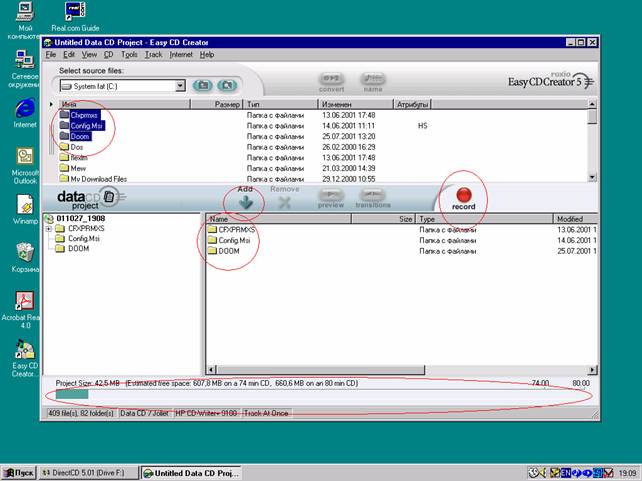Viewport: 642px width, 481px height.
Task: Open the Track menu
Action: click(x=153, y=54)
